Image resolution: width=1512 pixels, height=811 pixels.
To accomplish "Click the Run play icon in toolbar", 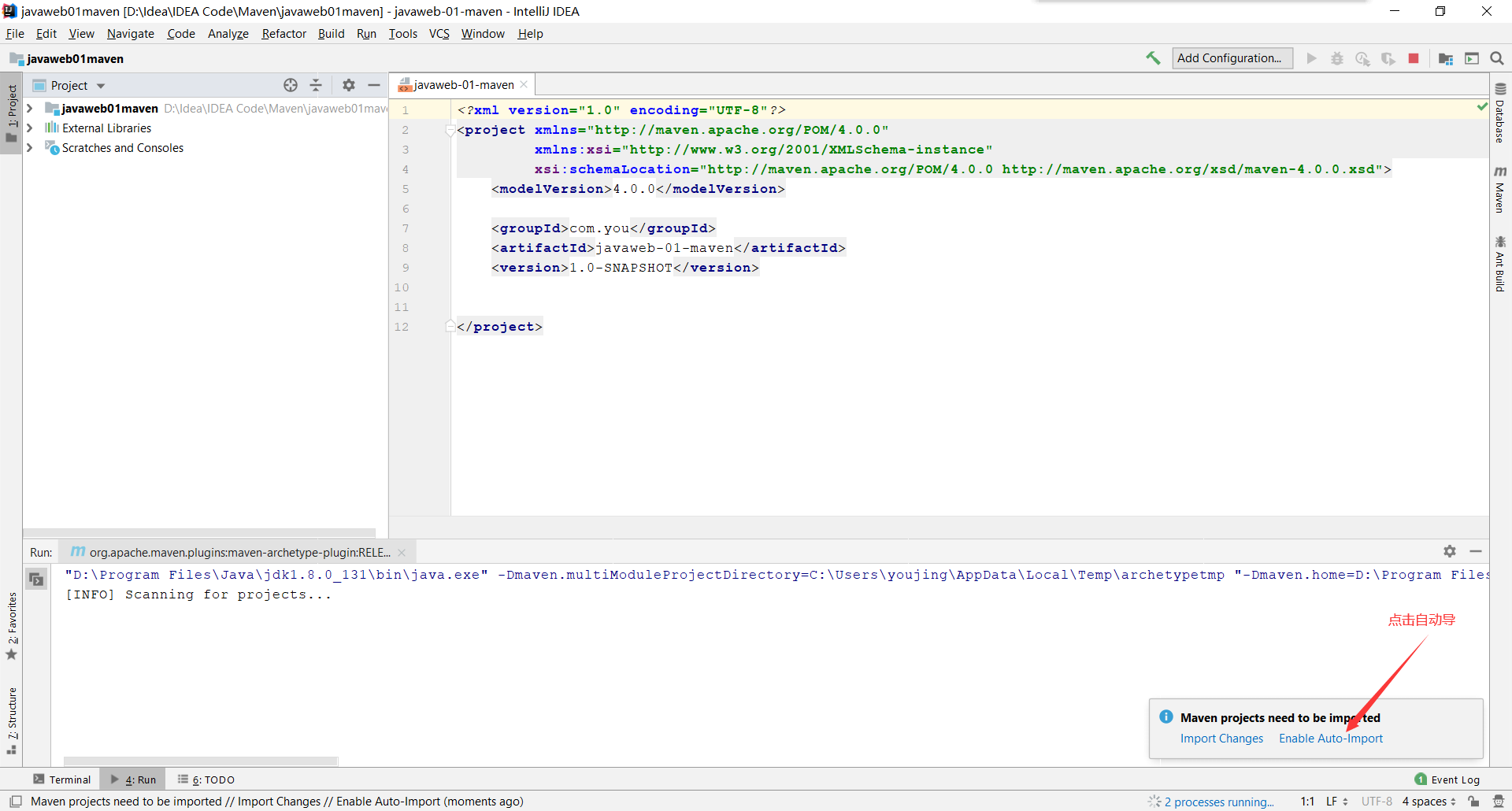I will (x=1311, y=58).
